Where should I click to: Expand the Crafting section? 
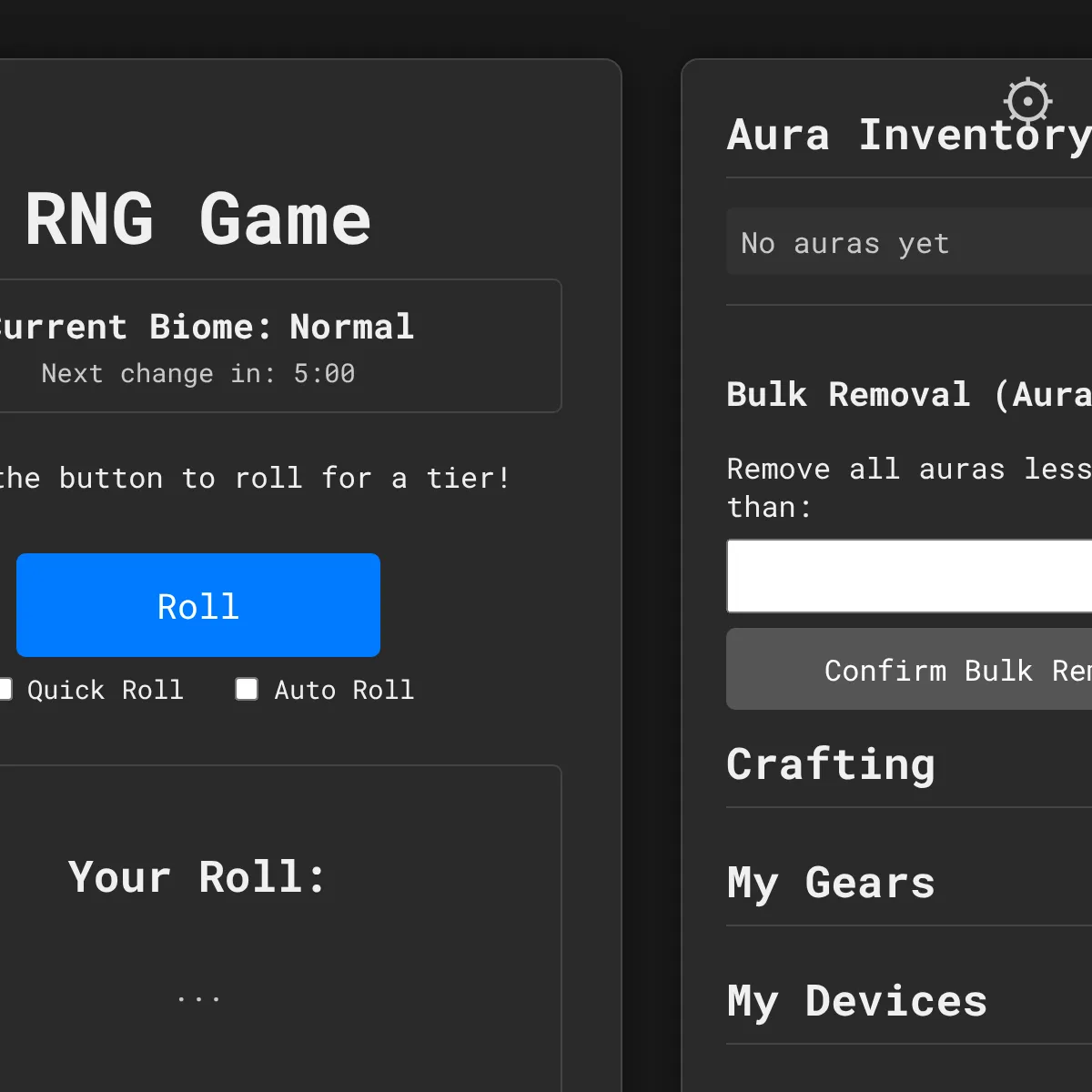coord(831,763)
